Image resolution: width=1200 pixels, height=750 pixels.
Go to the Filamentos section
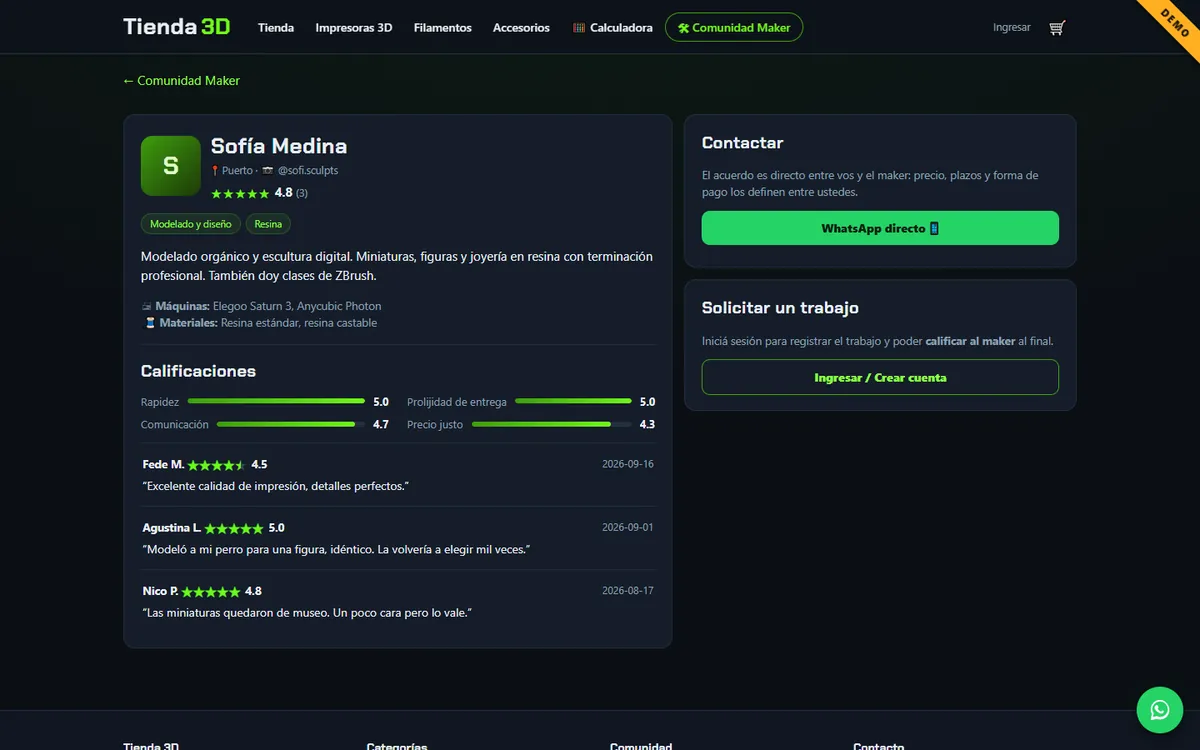443,28
